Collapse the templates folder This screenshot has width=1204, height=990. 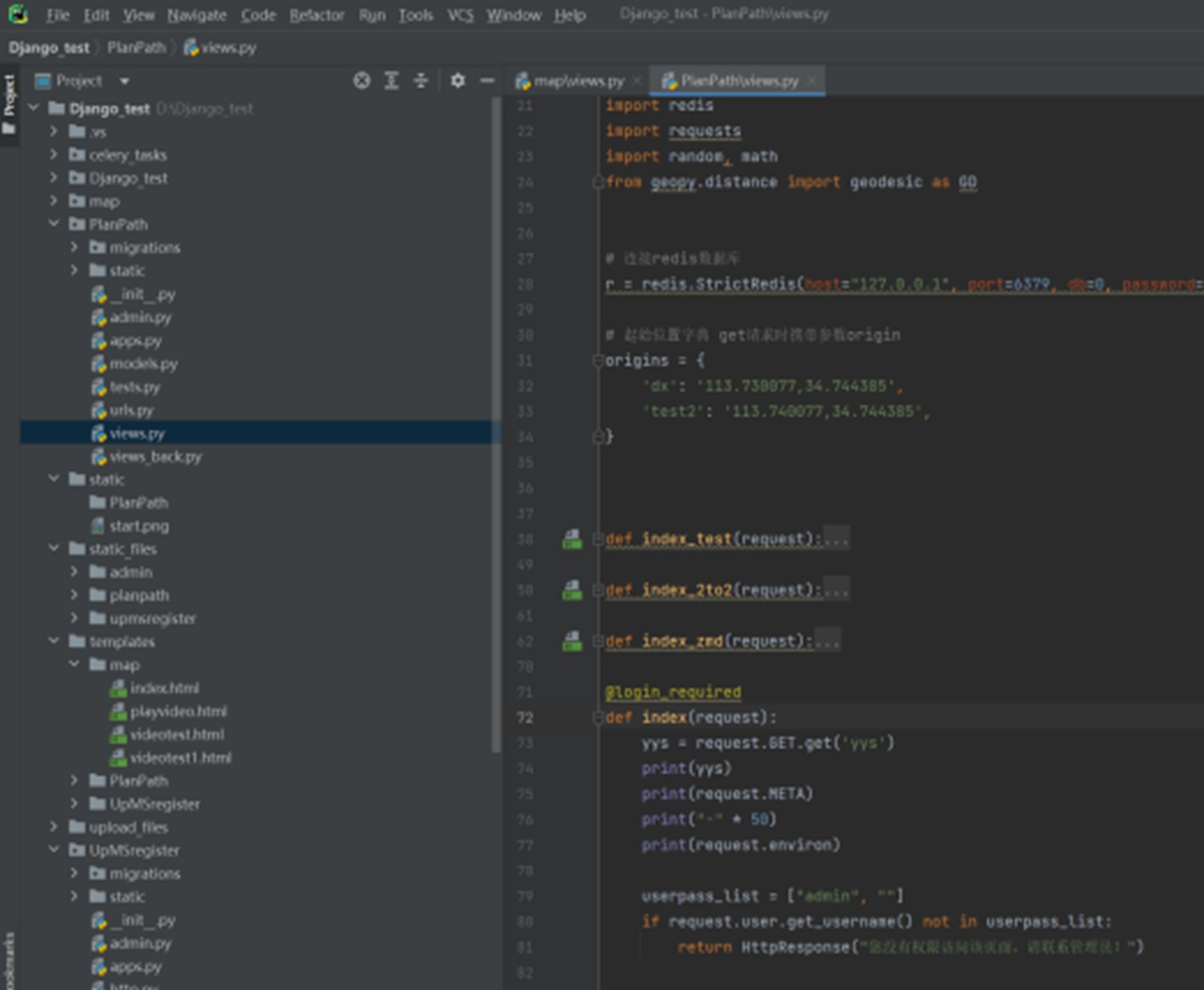pos(53,641)
